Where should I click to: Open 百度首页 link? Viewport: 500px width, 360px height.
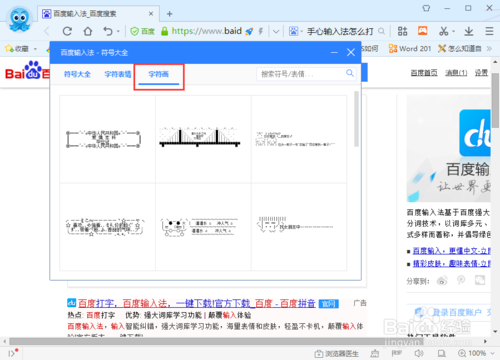click(x=424, y=73)
